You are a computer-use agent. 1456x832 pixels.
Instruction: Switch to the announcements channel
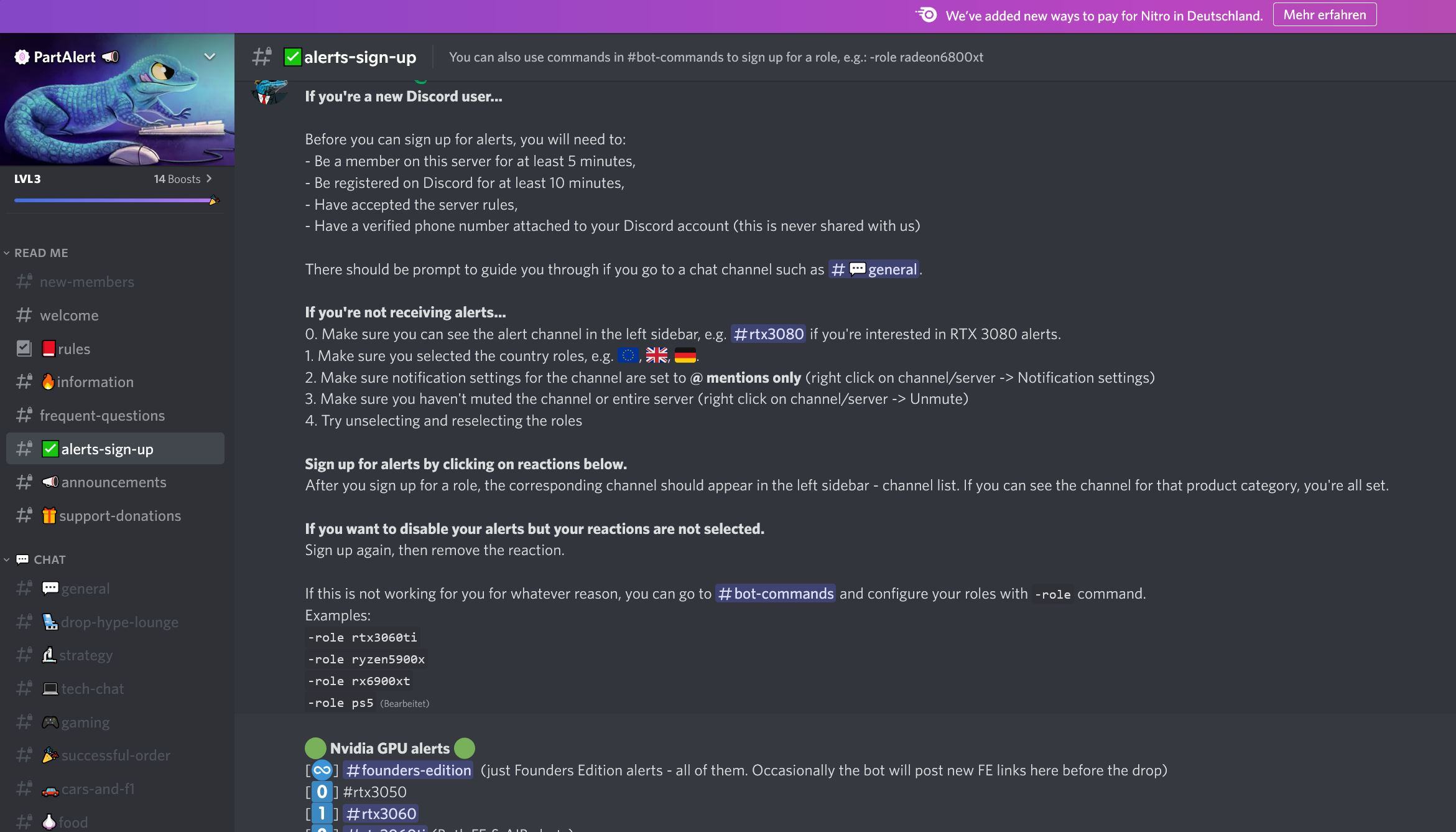[x=113, y=482]
